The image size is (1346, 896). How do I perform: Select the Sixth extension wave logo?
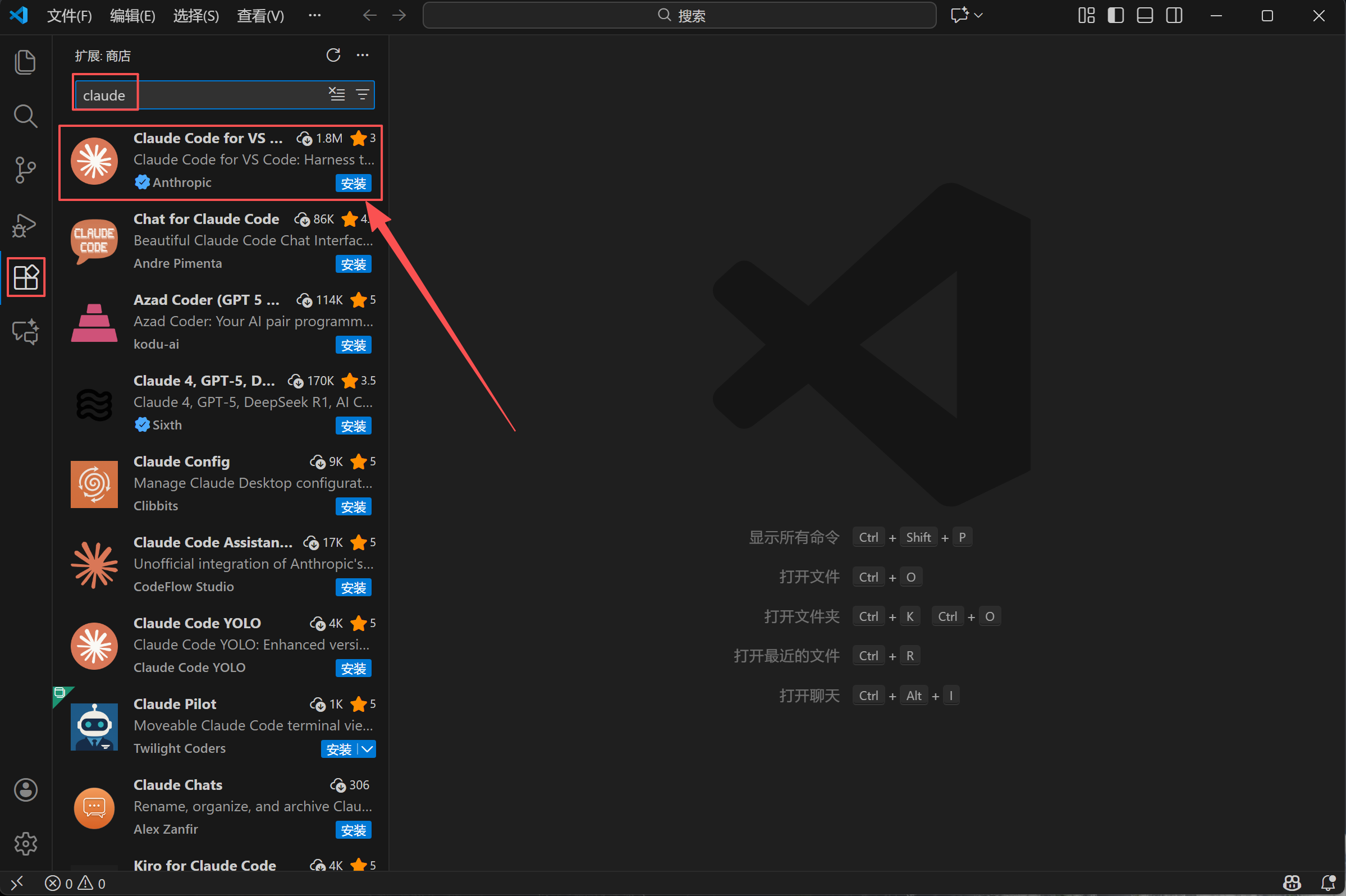point(94,404)
